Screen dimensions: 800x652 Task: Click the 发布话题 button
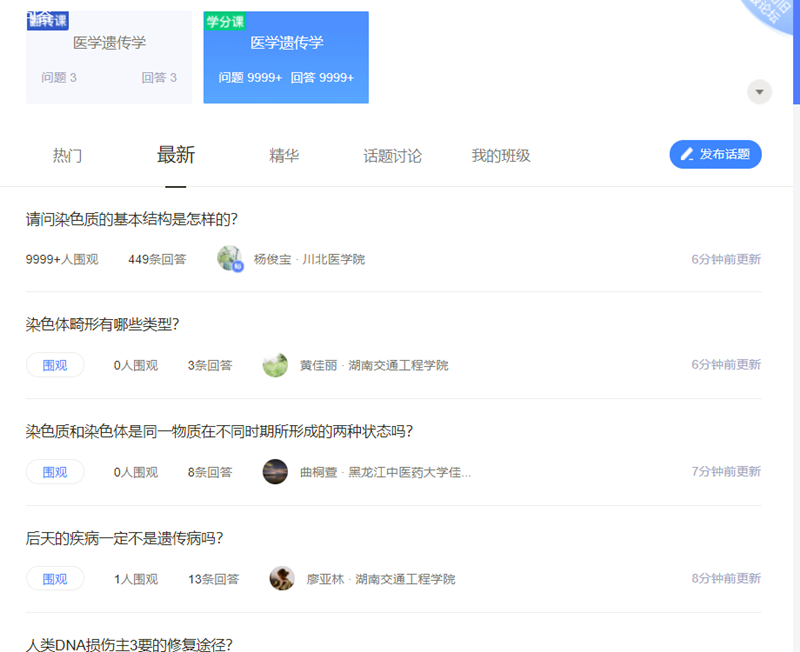[x=715, y=154]
